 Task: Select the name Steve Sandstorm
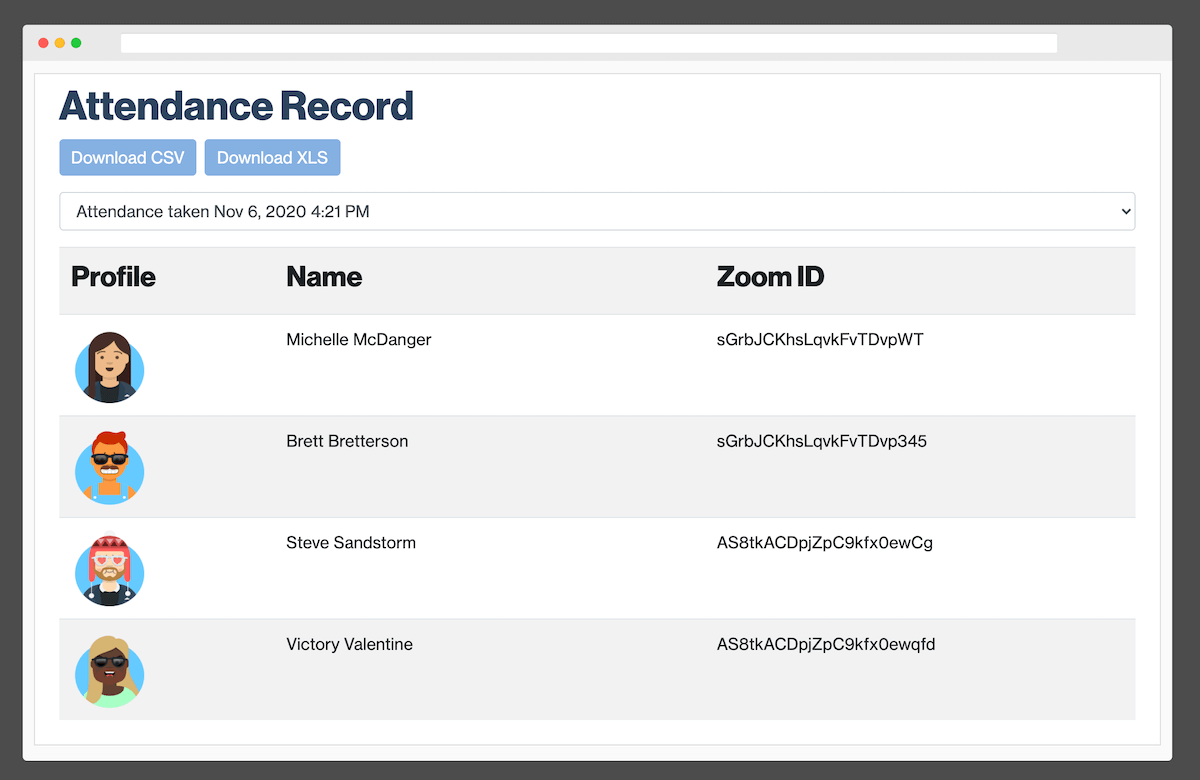click(x=351, y=543)
